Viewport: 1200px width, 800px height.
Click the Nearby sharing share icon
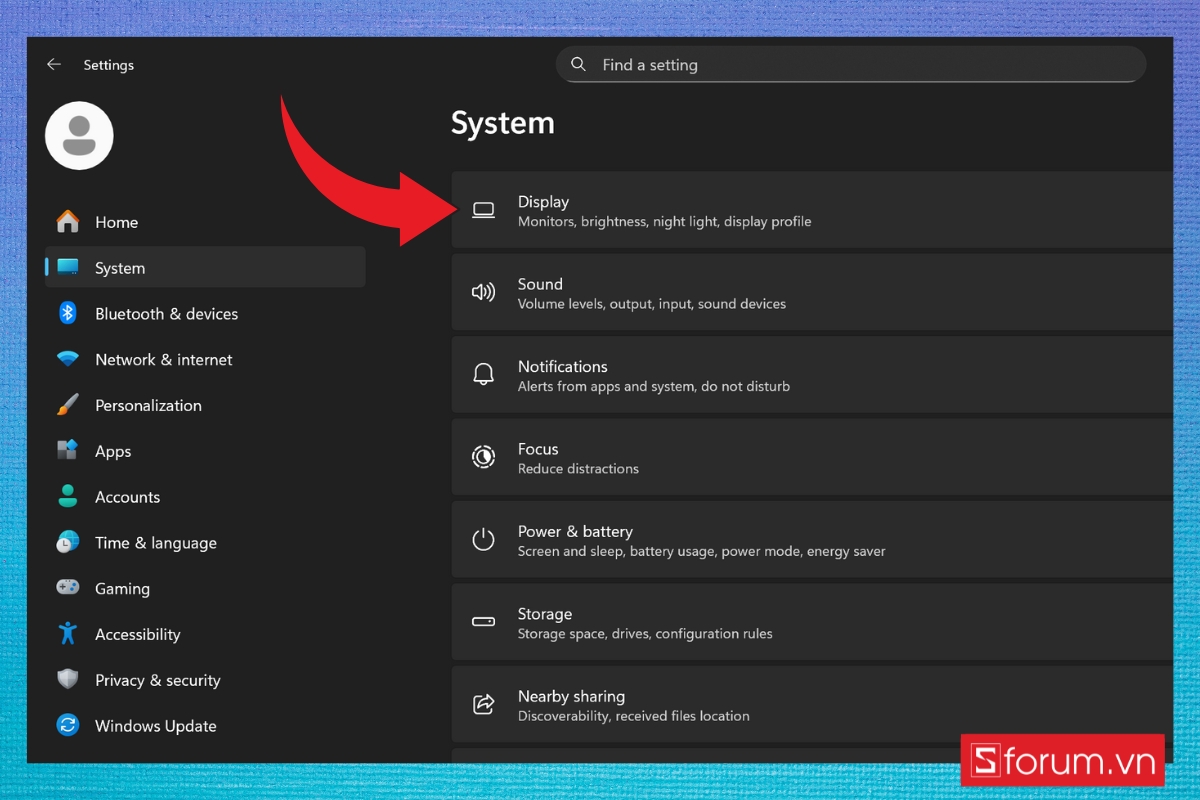pos(483,704)
